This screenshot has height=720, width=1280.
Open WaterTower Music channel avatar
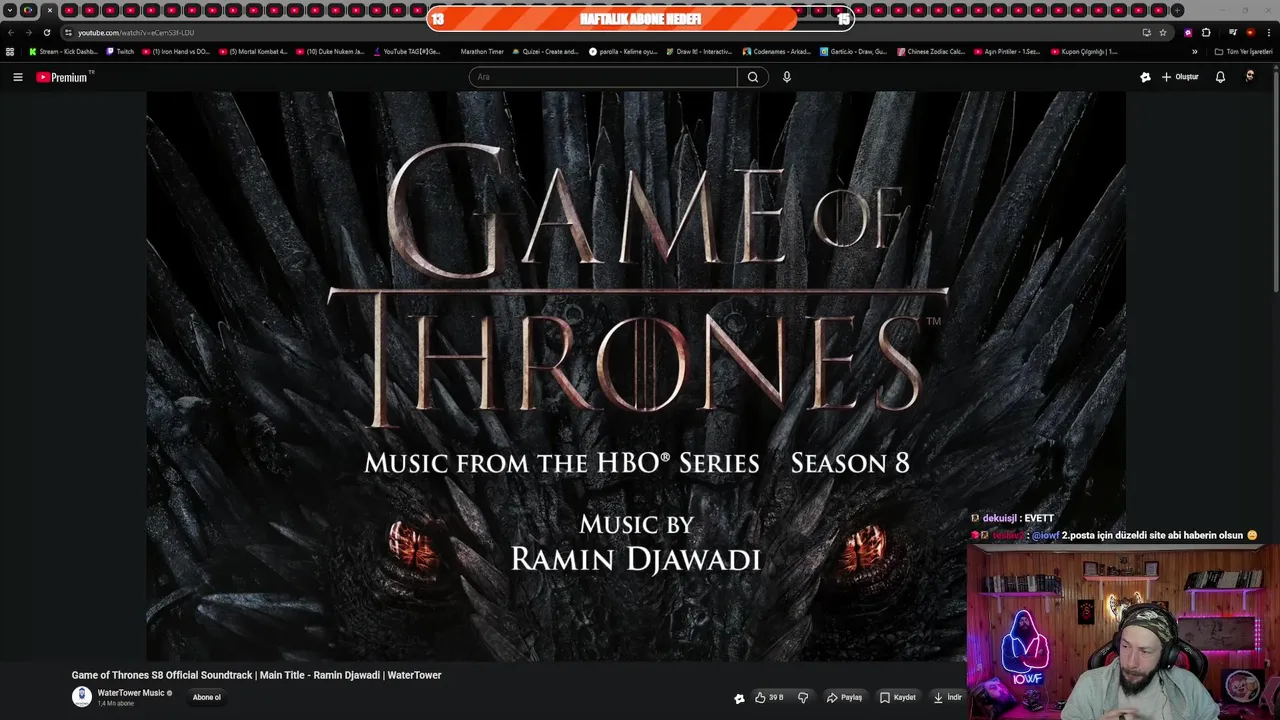click(82, 697)
